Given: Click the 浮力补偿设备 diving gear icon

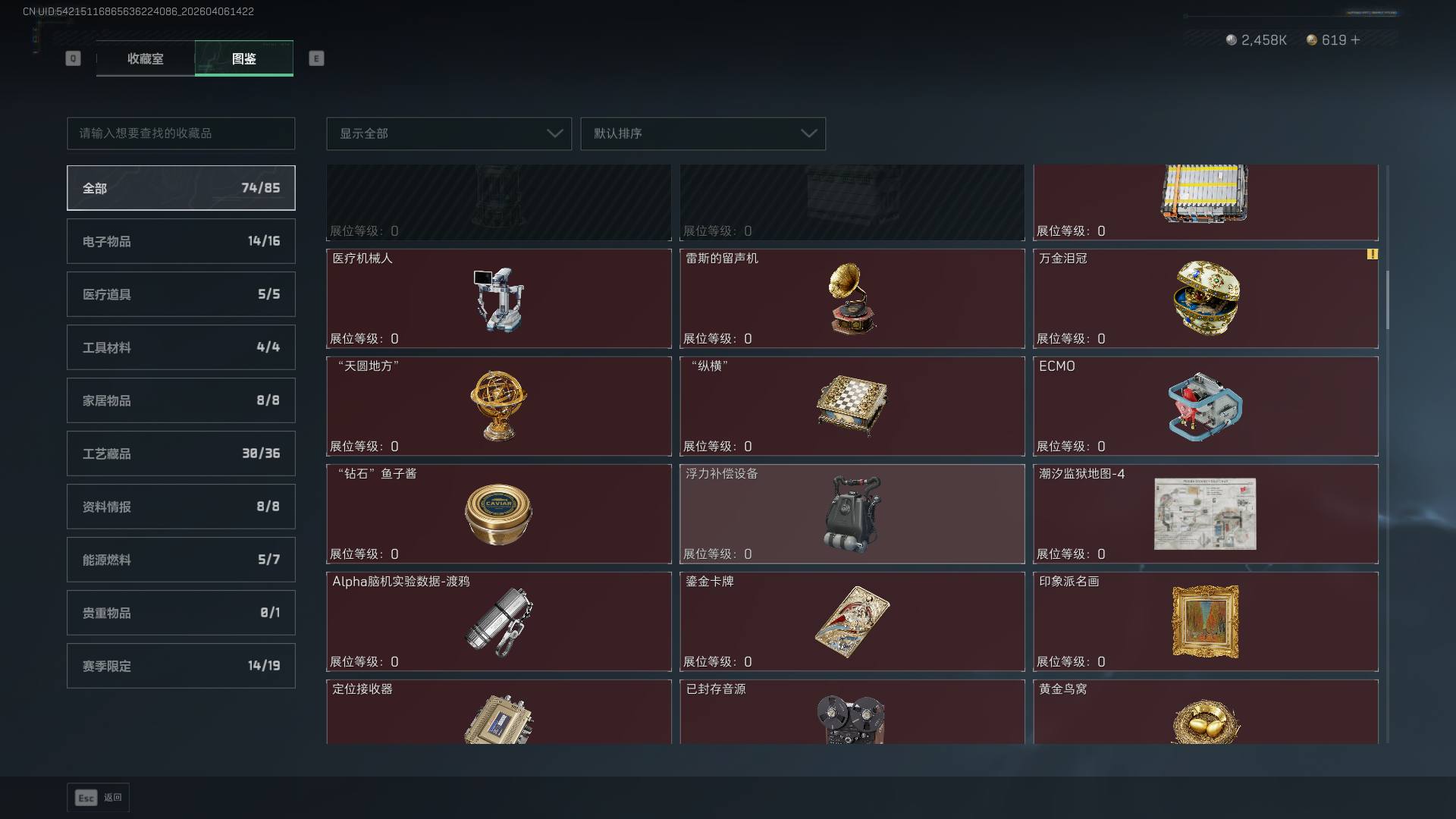Looking at the screenshot, I should click(852, 514).
